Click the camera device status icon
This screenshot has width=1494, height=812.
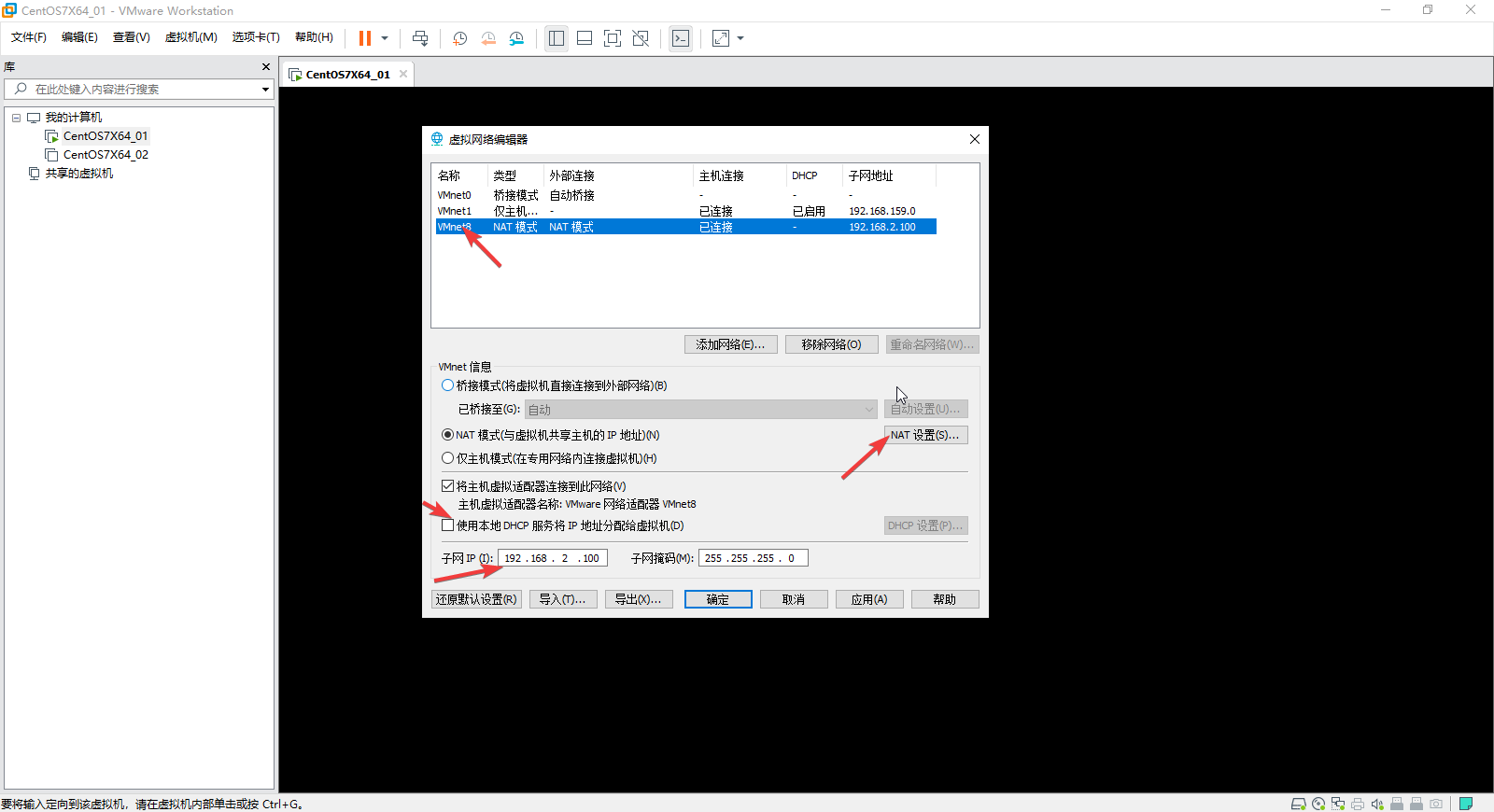tap(1436, 804)
